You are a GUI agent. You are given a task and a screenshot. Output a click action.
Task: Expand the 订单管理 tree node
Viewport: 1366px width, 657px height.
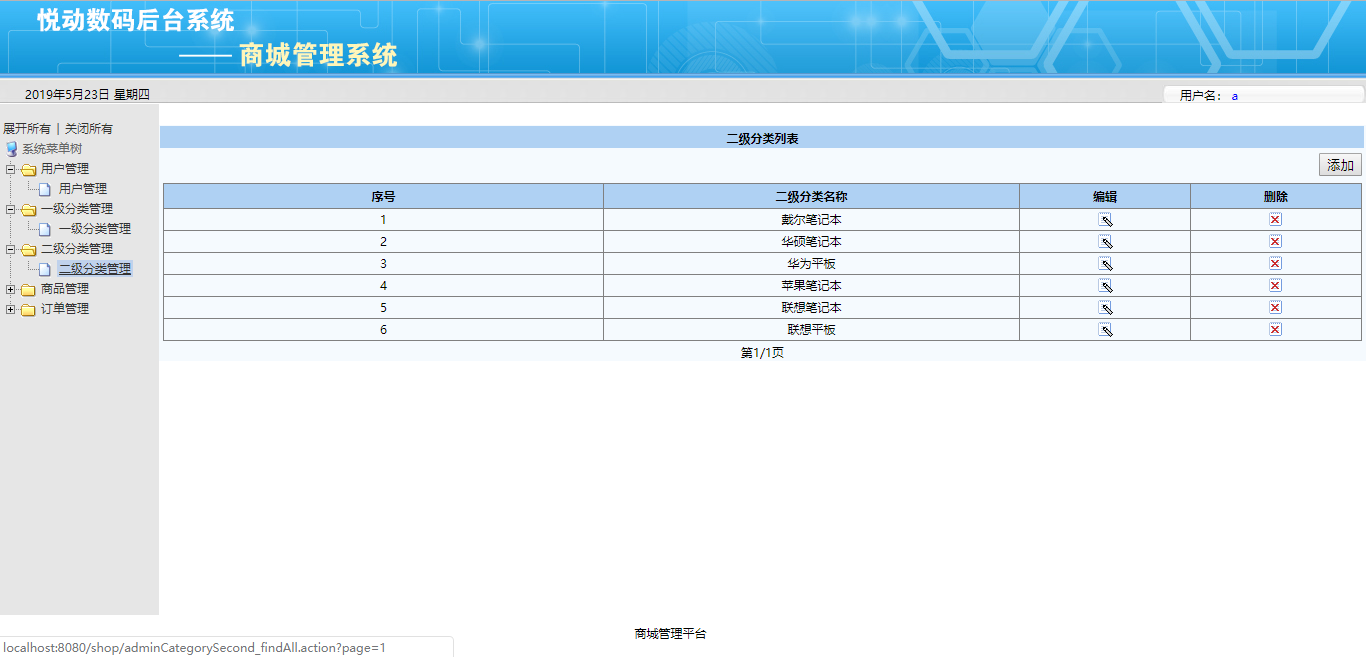(x=10, y=309)
